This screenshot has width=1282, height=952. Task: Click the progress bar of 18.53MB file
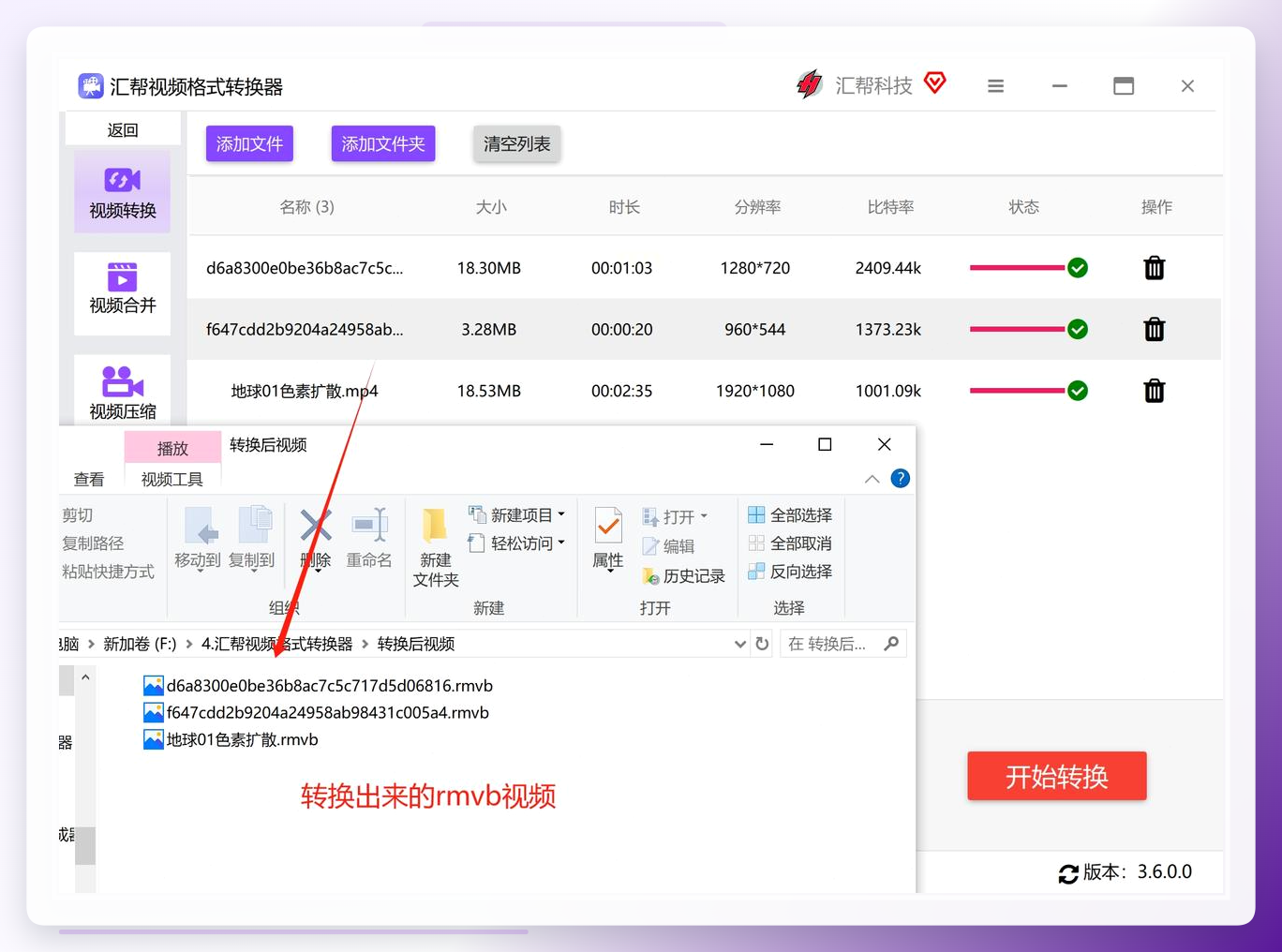coord(1018,391)
